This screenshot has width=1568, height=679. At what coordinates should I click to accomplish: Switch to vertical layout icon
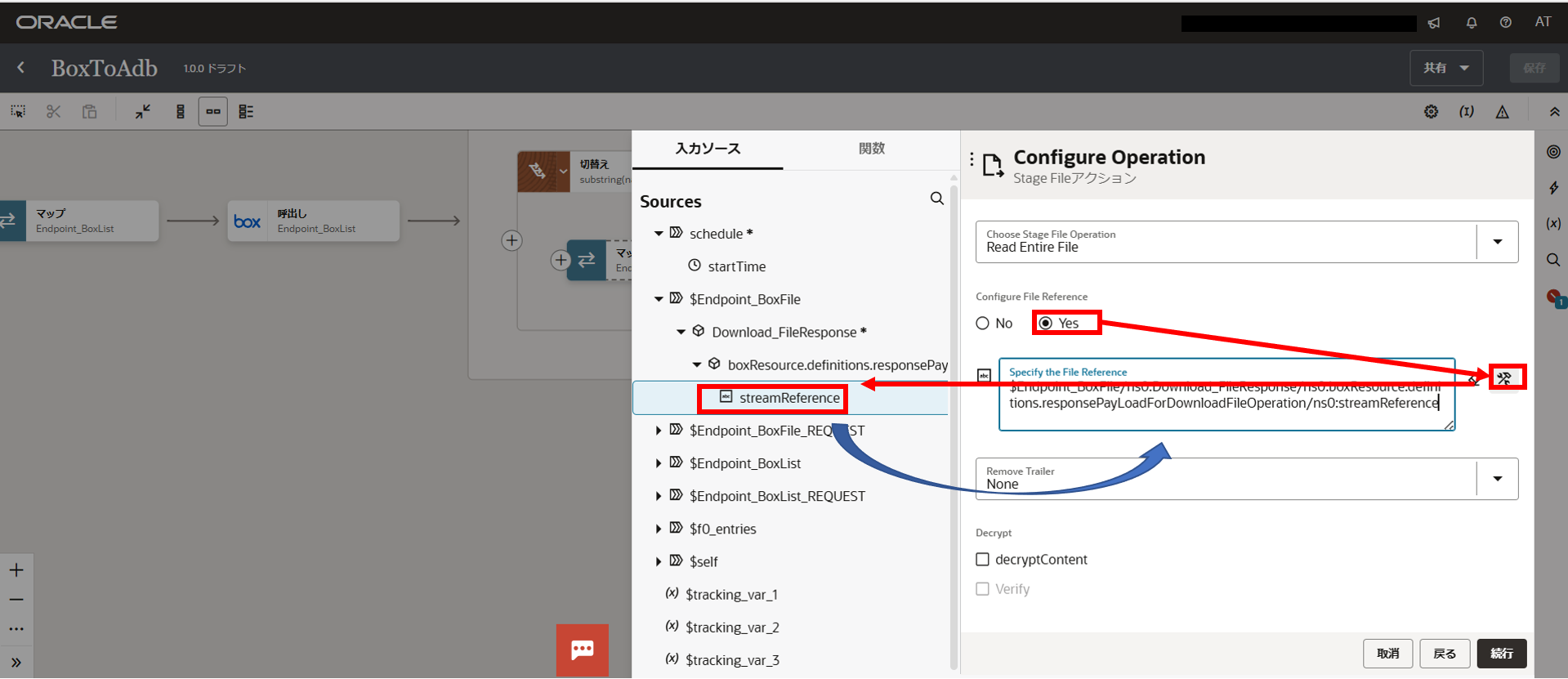click(181, 112)
